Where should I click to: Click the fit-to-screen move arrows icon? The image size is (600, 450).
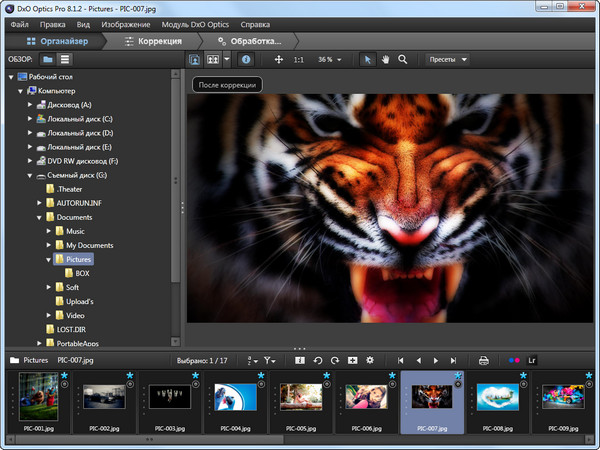[x=278, y=60]
